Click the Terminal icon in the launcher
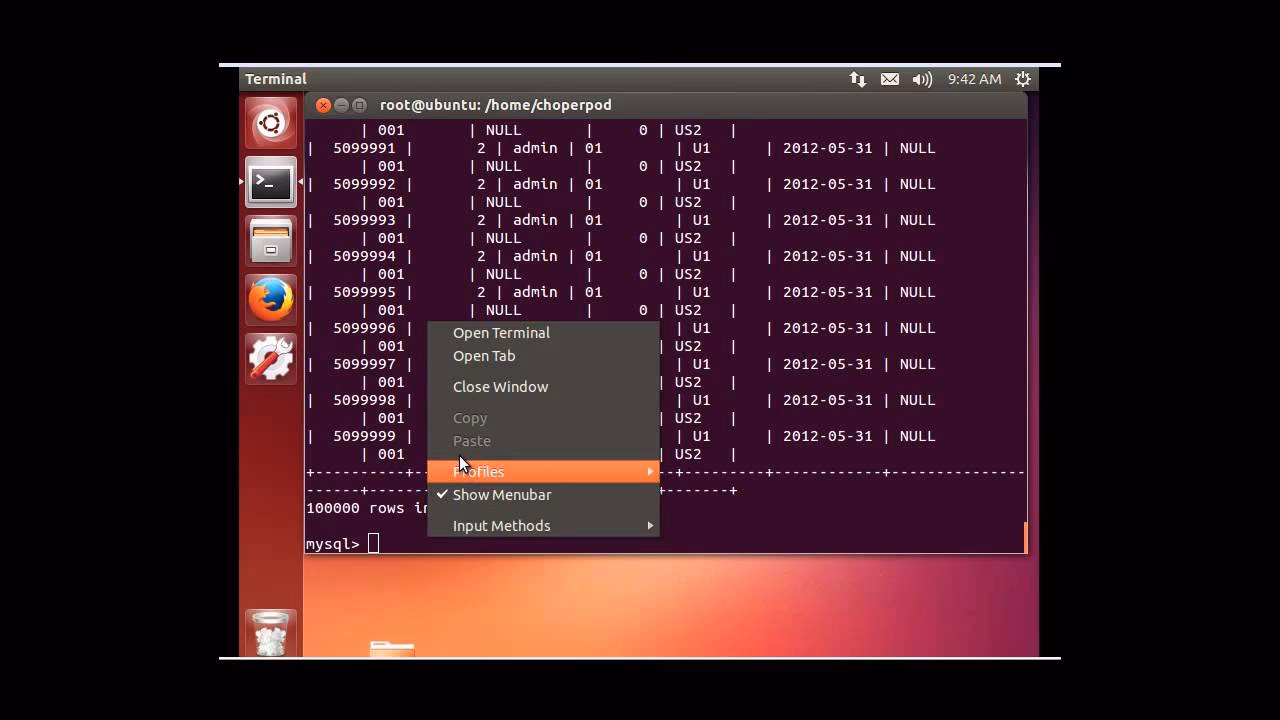The height and width of the screenshot is (720, 1280). [x=271, y=182]
